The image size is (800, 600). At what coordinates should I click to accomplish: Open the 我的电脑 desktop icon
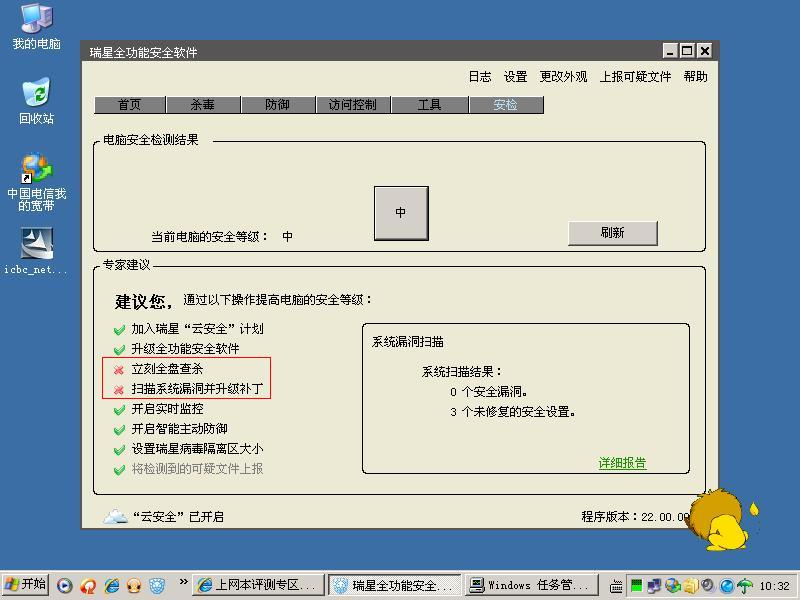click(x=36, y=27)
